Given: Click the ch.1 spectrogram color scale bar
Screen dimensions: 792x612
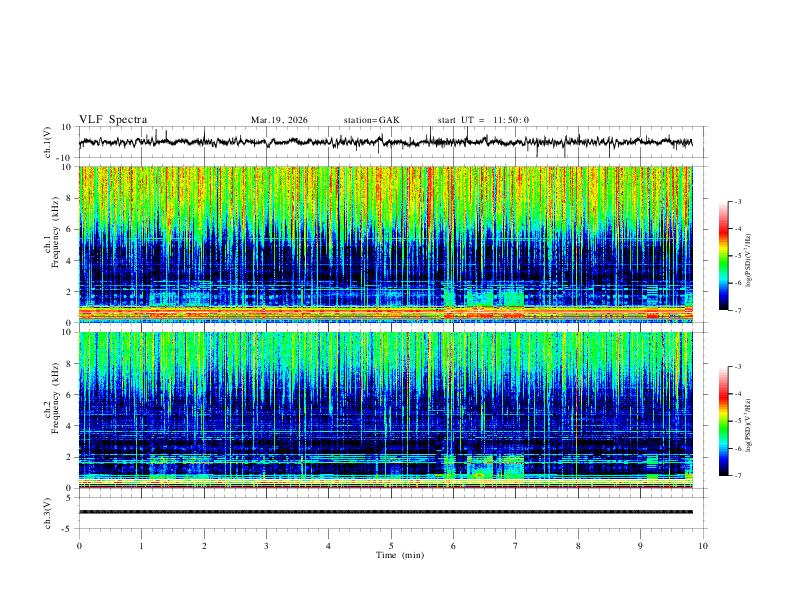Looking at the screenshot, I should click(x=723, y=256).
